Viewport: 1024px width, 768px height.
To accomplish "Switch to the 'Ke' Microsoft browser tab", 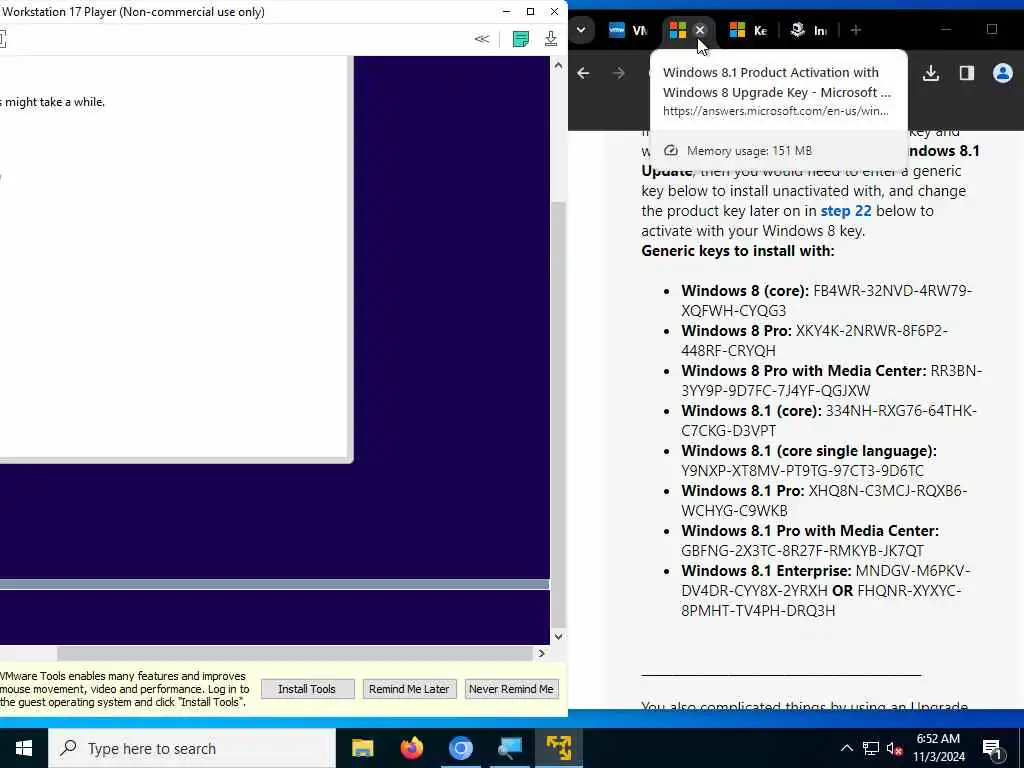I will (x=749, y=30).
